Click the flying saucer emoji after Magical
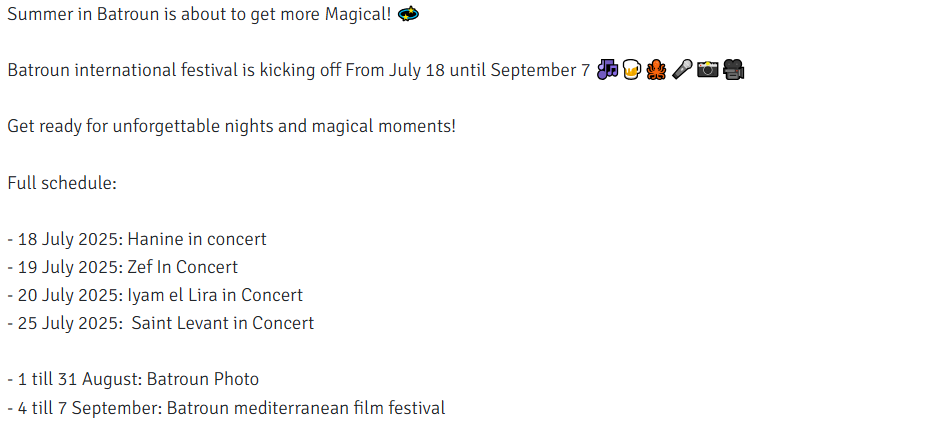The image size is (934, 445). 408,14
